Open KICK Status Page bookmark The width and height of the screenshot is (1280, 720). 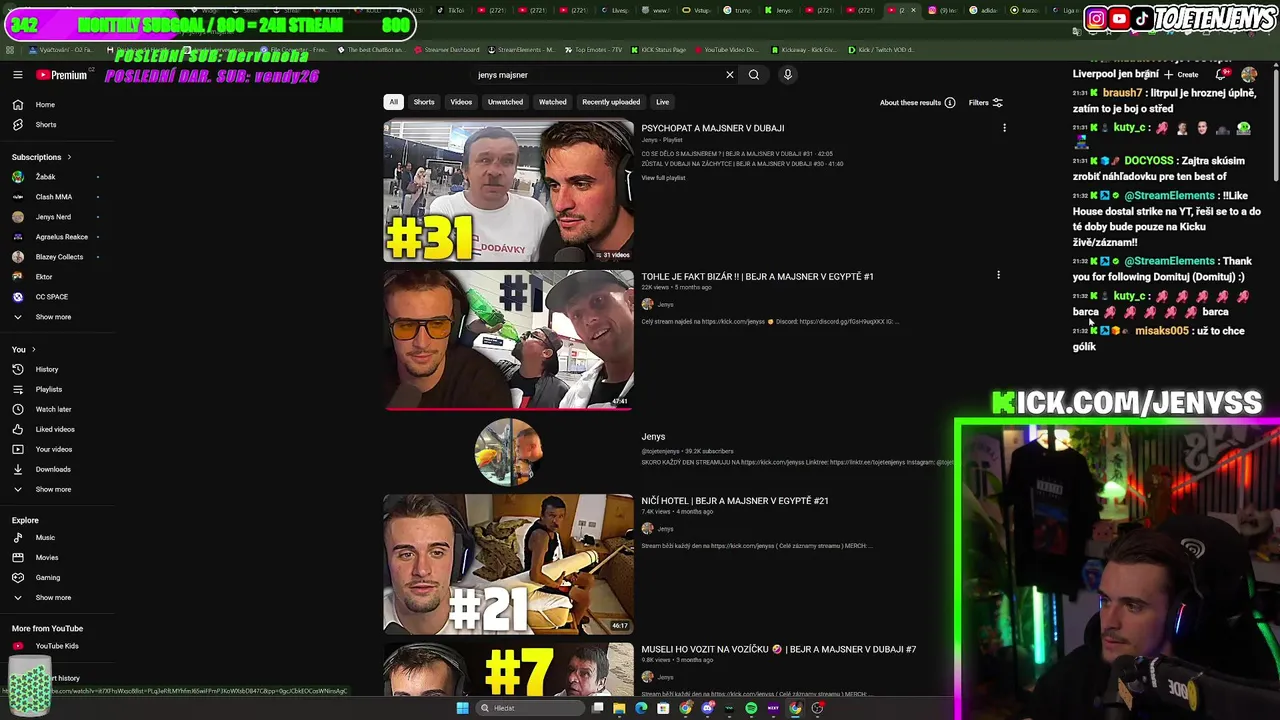pyautogui.click(x=658, y=50)
